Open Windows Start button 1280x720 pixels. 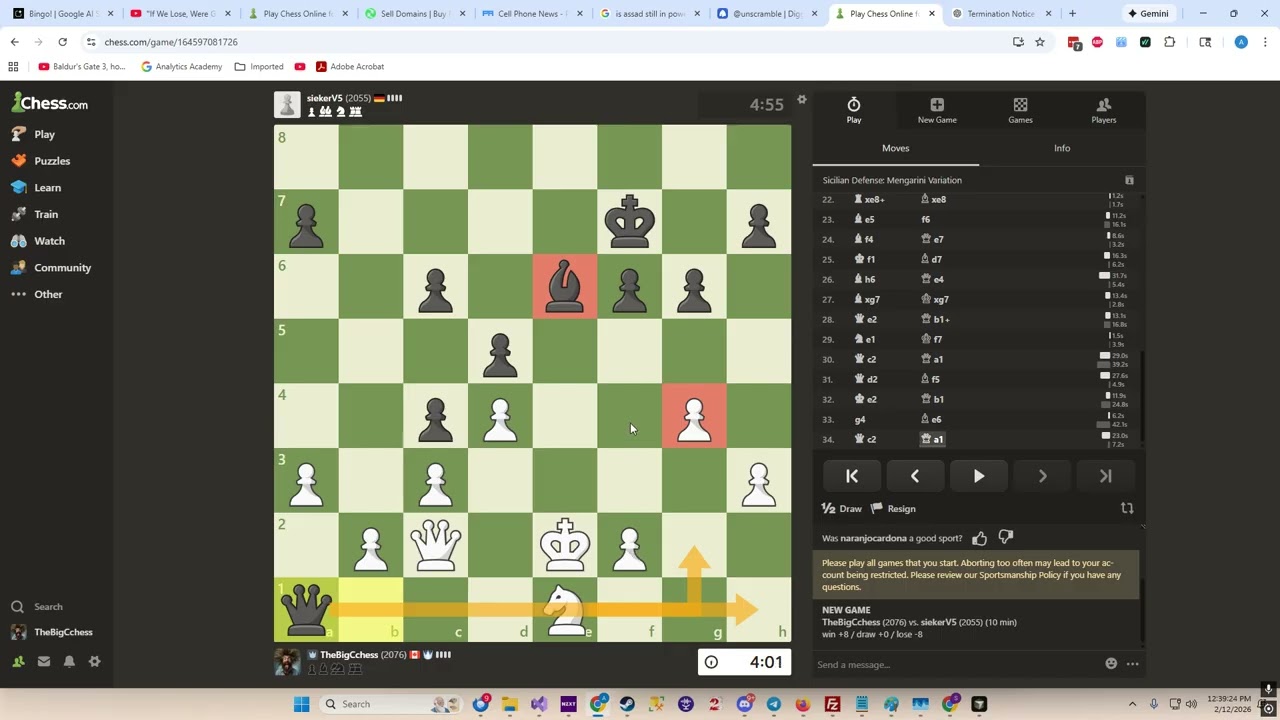301,704
